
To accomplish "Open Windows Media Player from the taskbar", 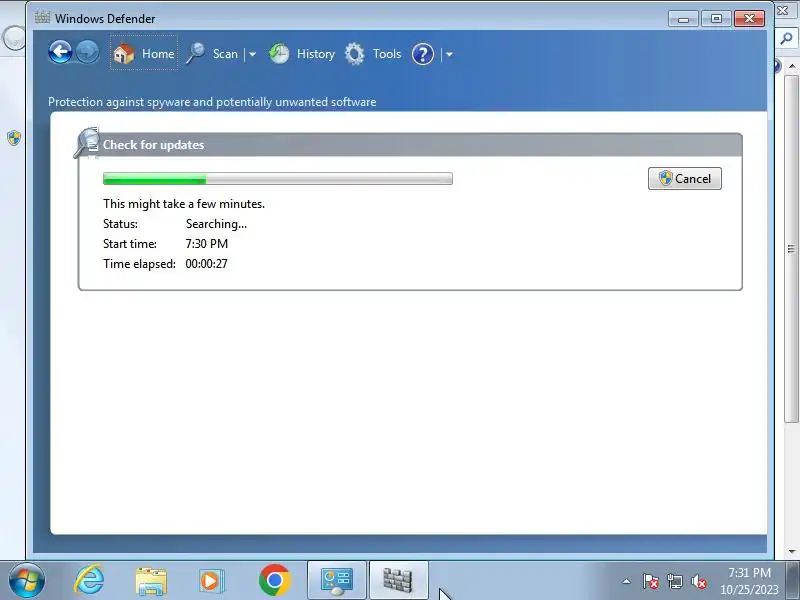I will click(211, 581).
